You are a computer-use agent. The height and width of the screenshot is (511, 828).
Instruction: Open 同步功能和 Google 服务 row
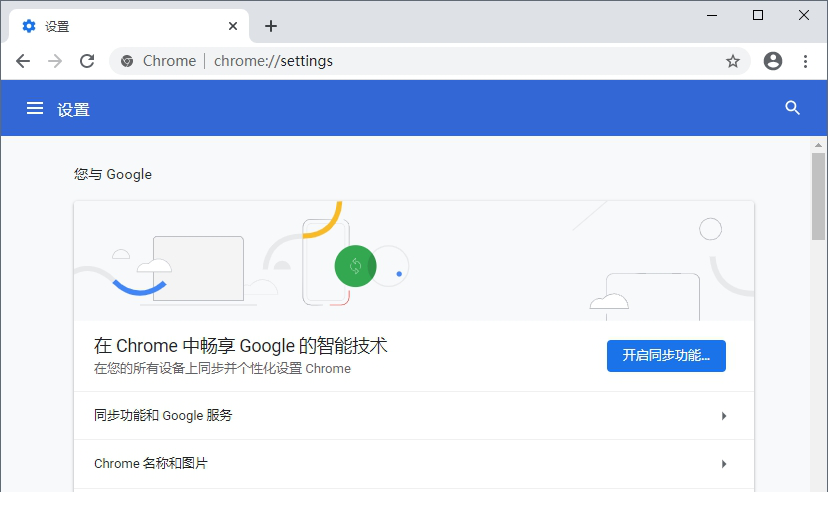pos(414,415)
